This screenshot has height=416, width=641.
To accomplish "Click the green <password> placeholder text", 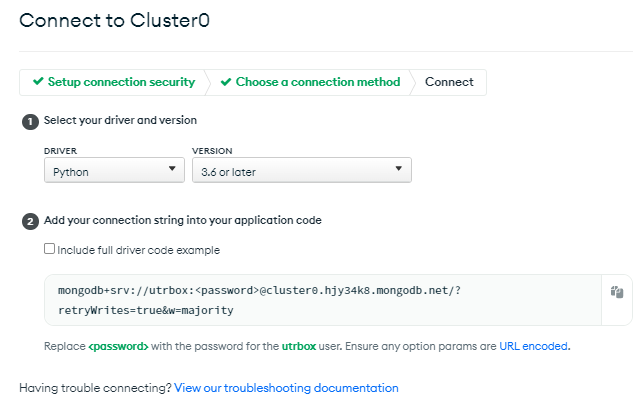I will [118, 347].
